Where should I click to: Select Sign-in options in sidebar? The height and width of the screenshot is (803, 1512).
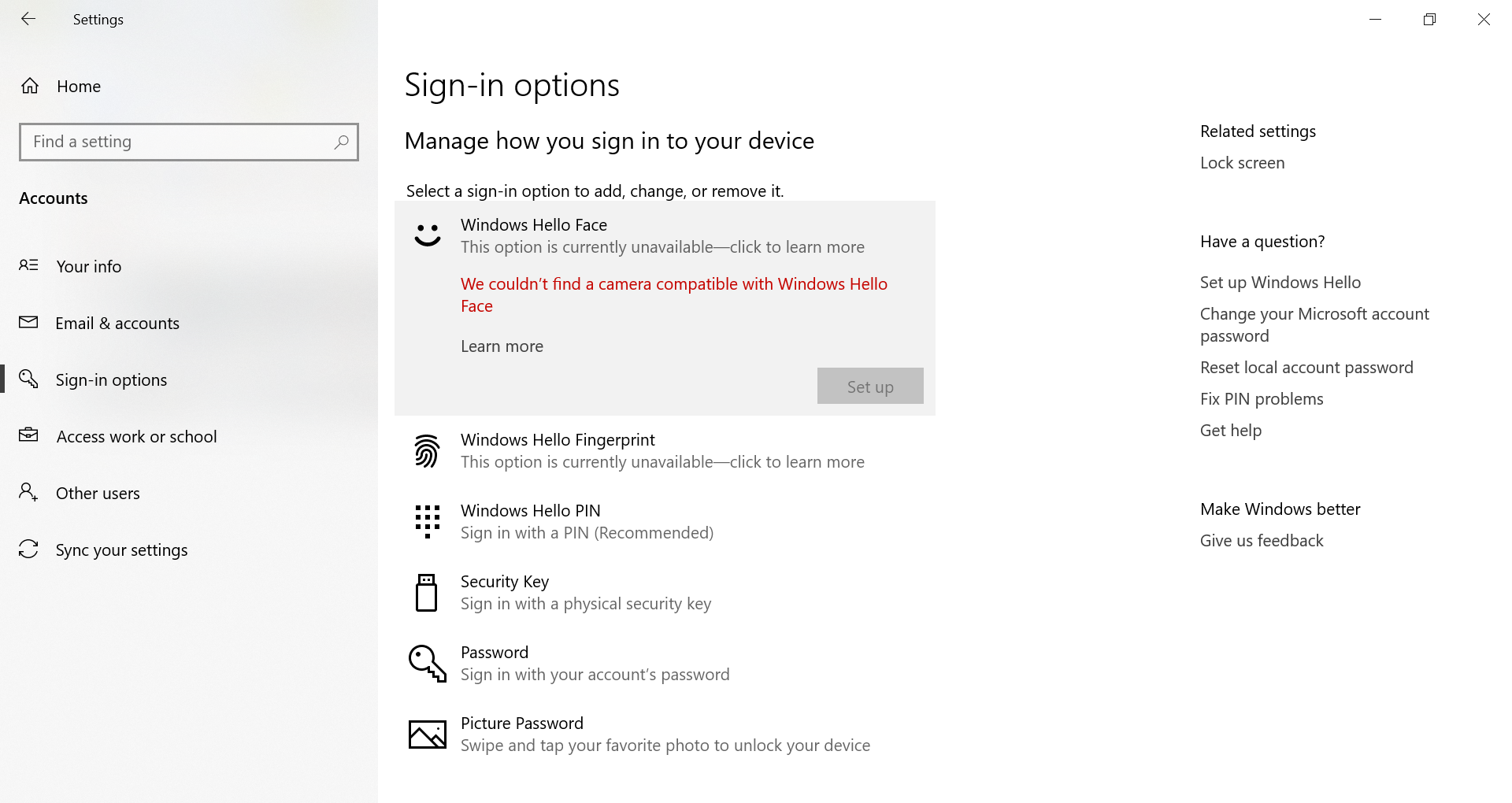click(x=189, y=379)
